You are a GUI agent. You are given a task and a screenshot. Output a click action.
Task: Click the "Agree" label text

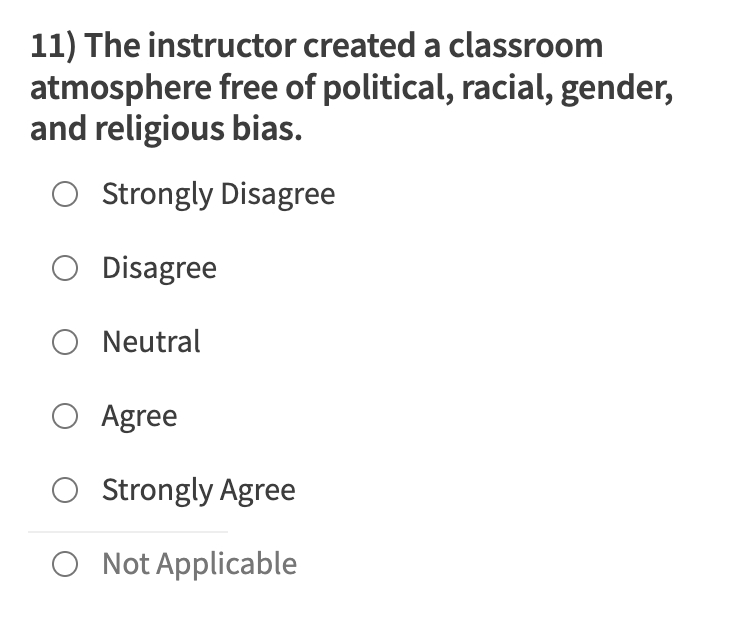[139, 416]
